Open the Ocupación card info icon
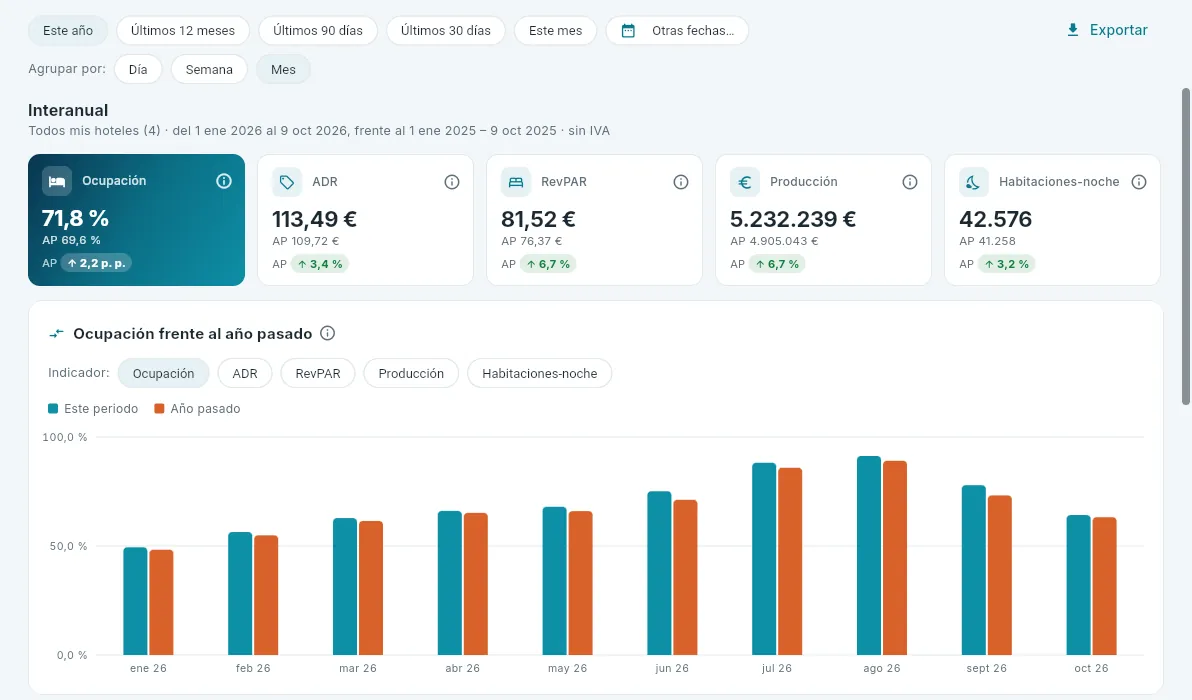The height and width of the screenshot is (700, 1192). (224, 181)
